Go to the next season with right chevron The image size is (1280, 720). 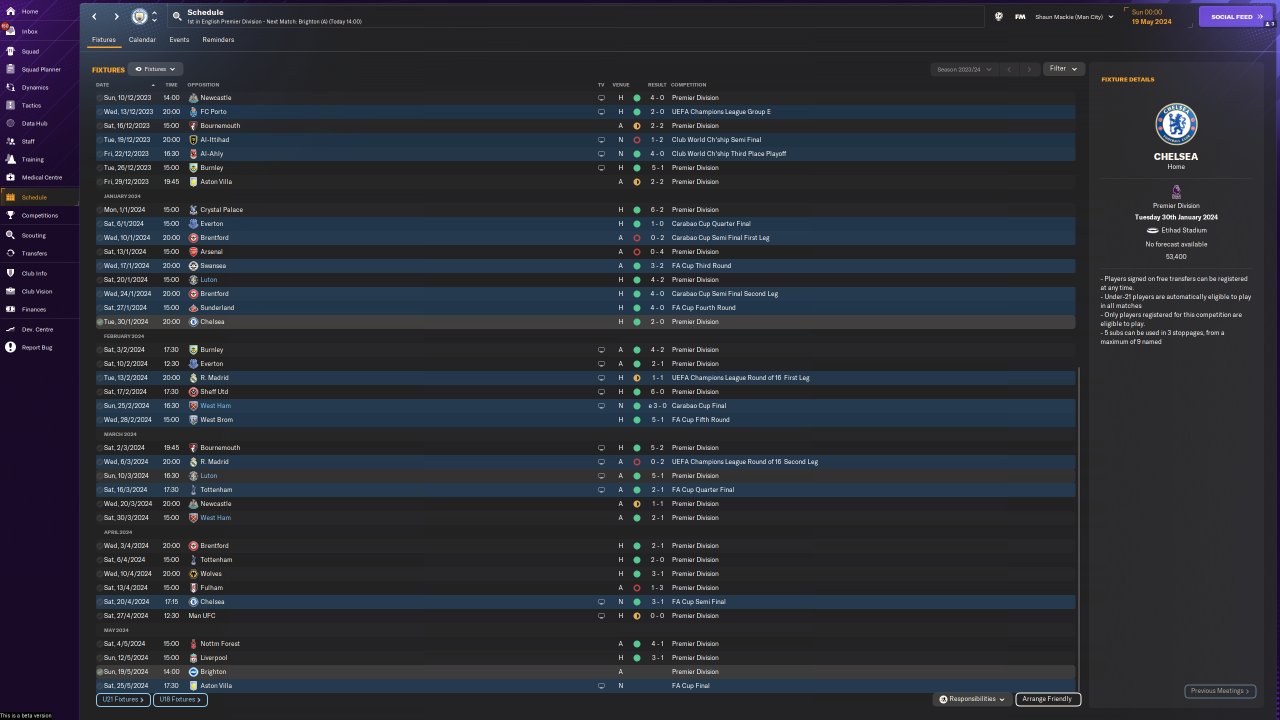[1029, 69]
